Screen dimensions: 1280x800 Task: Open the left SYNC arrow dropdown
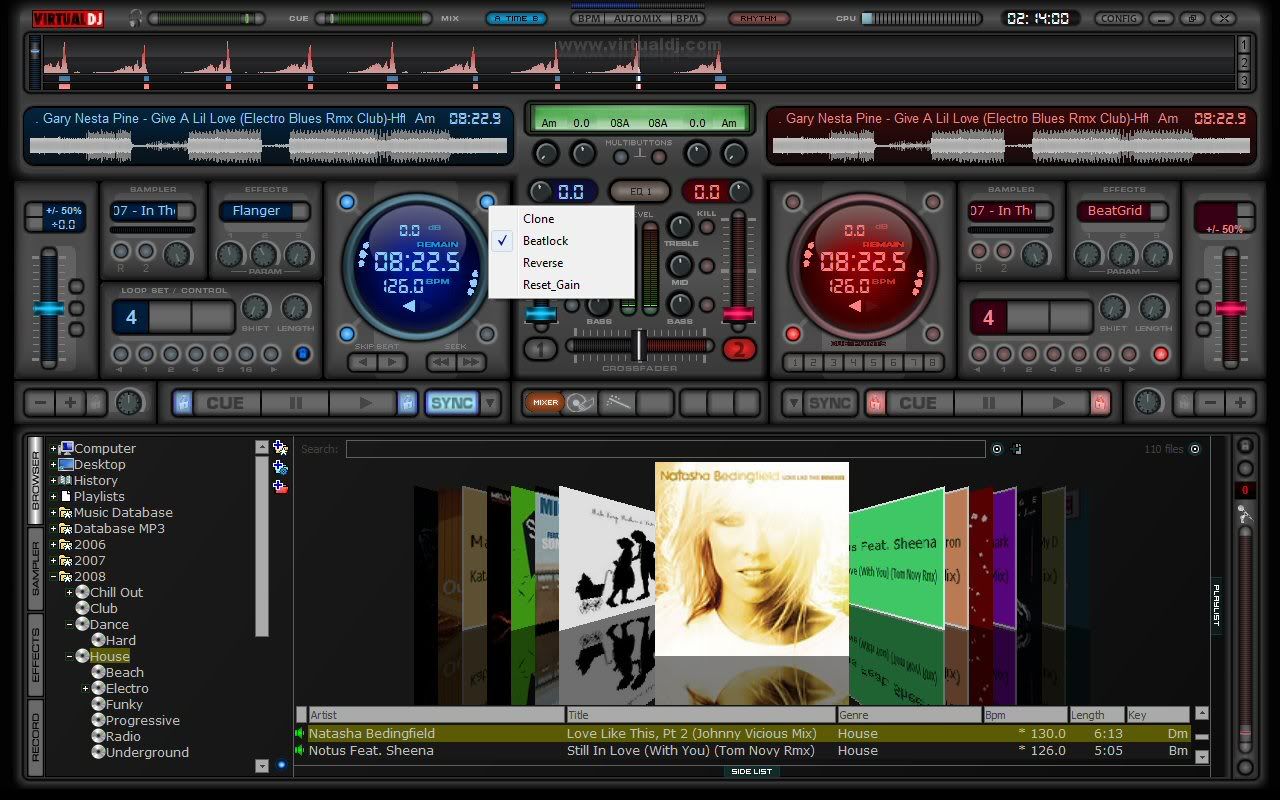[x=491, y=403]
